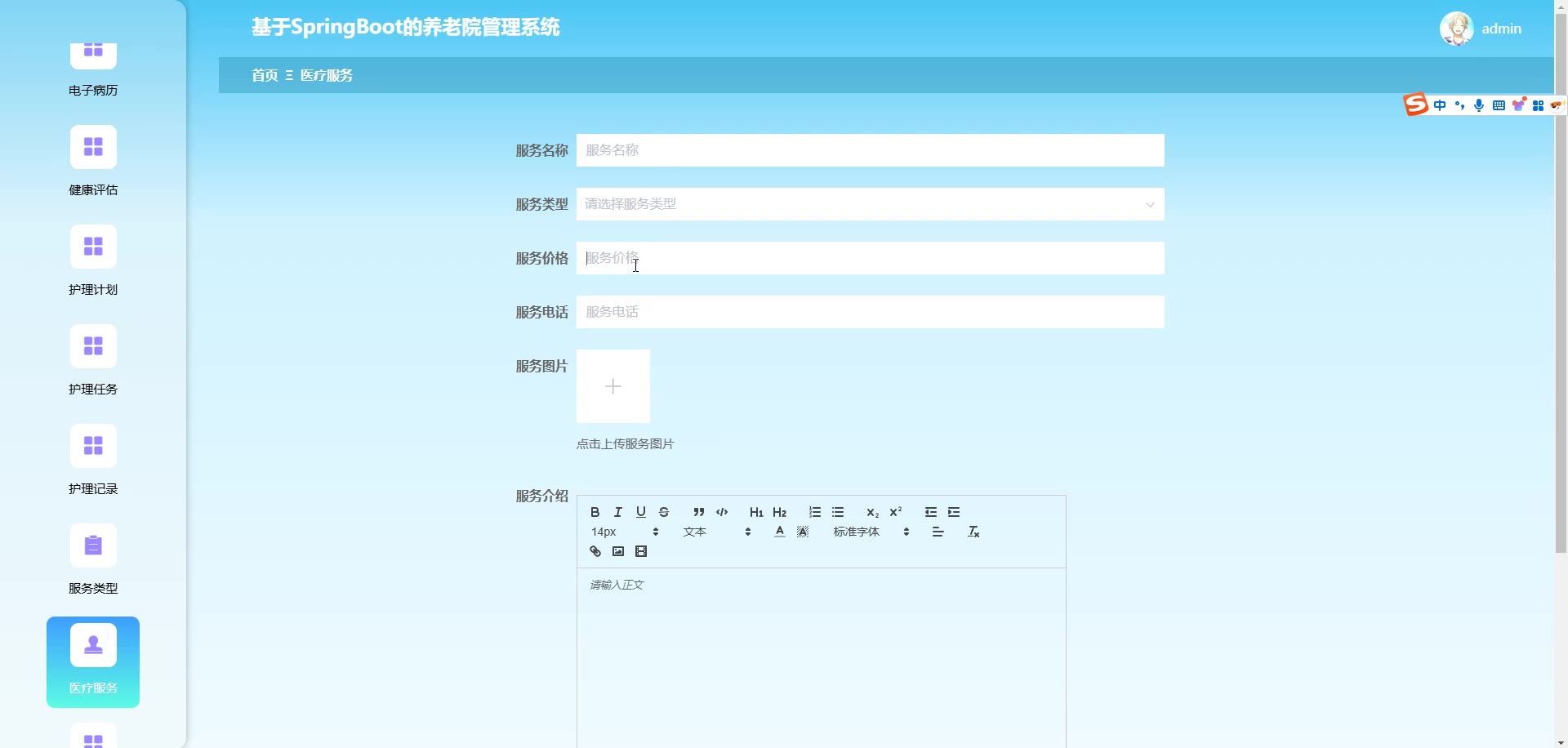This screenshot has height=748, width=1568.
Task: Decrease the paragraph indent
Action: click(931, 512)
